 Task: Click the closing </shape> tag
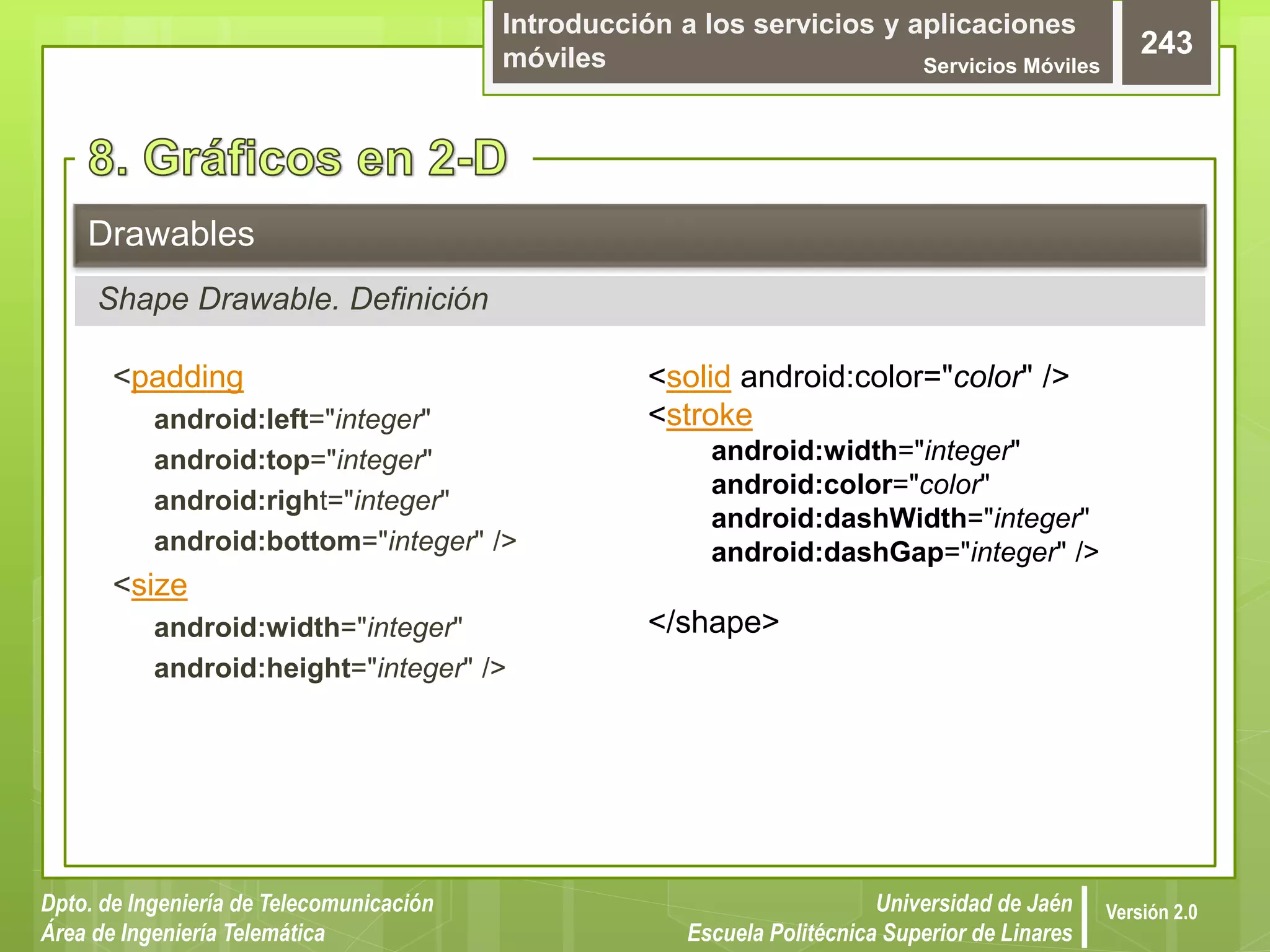[714, 622]
